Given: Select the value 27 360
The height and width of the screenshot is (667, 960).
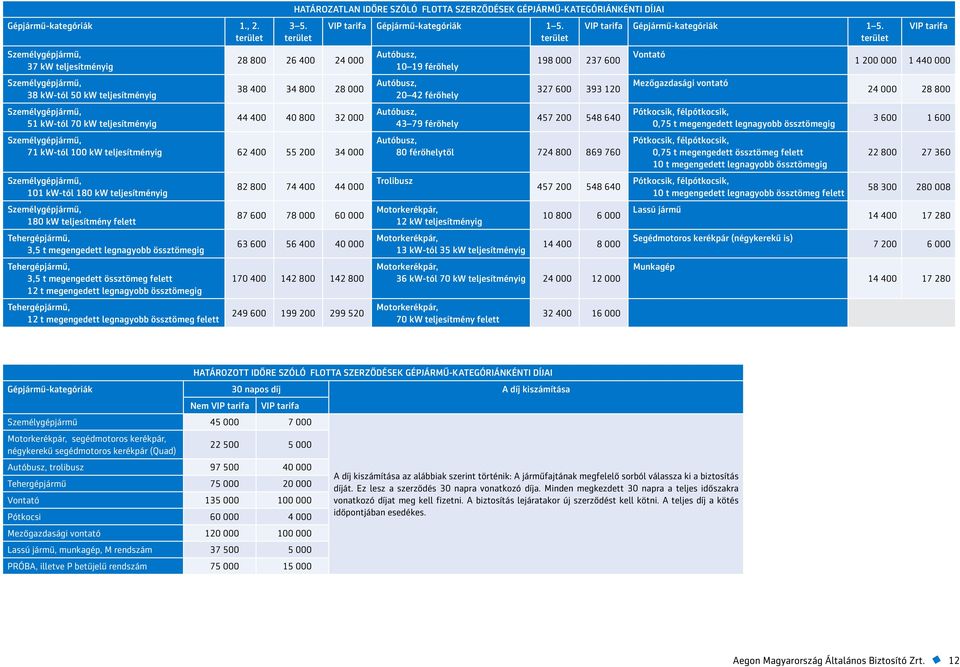Looking at the screenshot, I should 936,153.
